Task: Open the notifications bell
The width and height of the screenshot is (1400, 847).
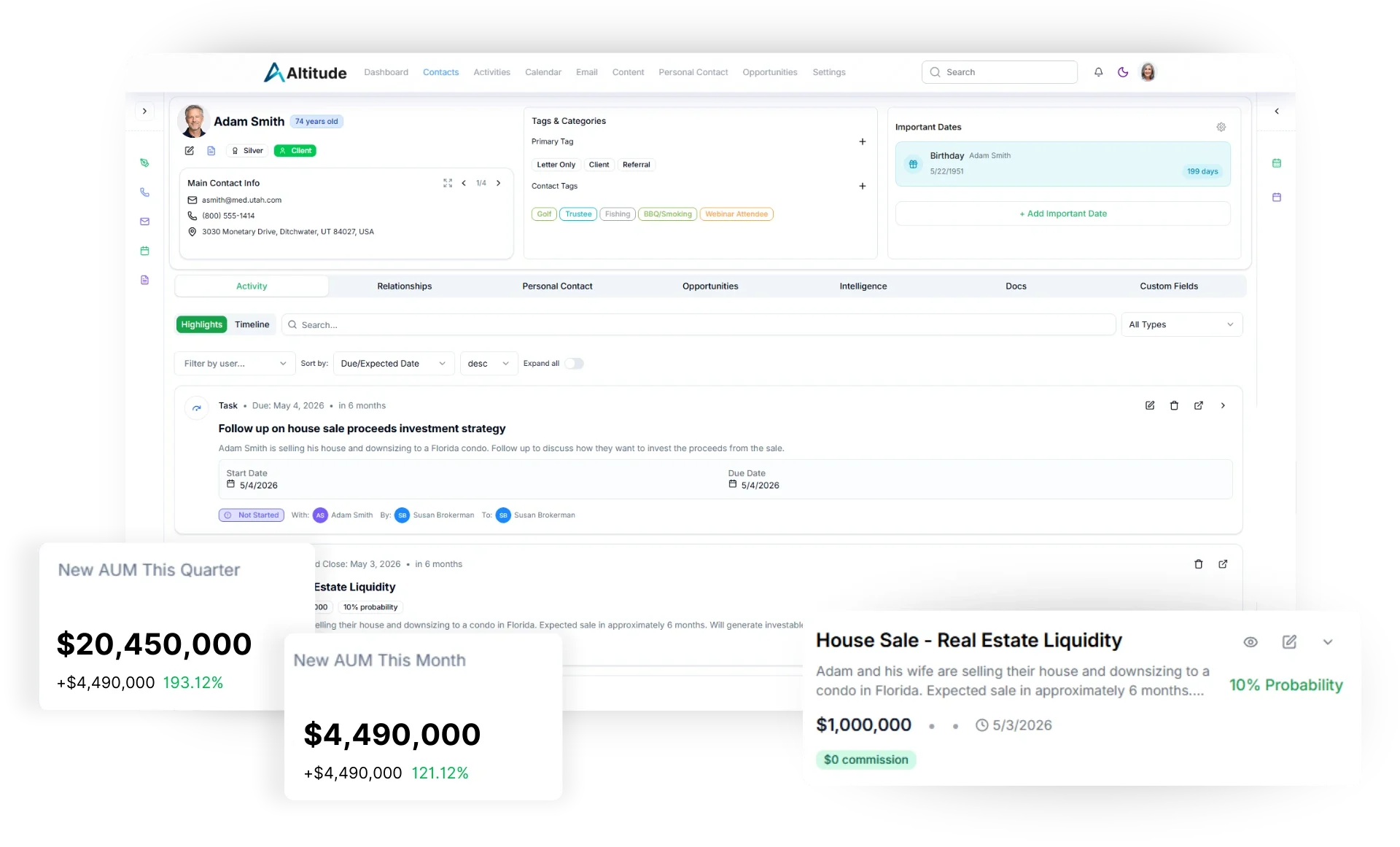Action: [x=1099, y=72]
